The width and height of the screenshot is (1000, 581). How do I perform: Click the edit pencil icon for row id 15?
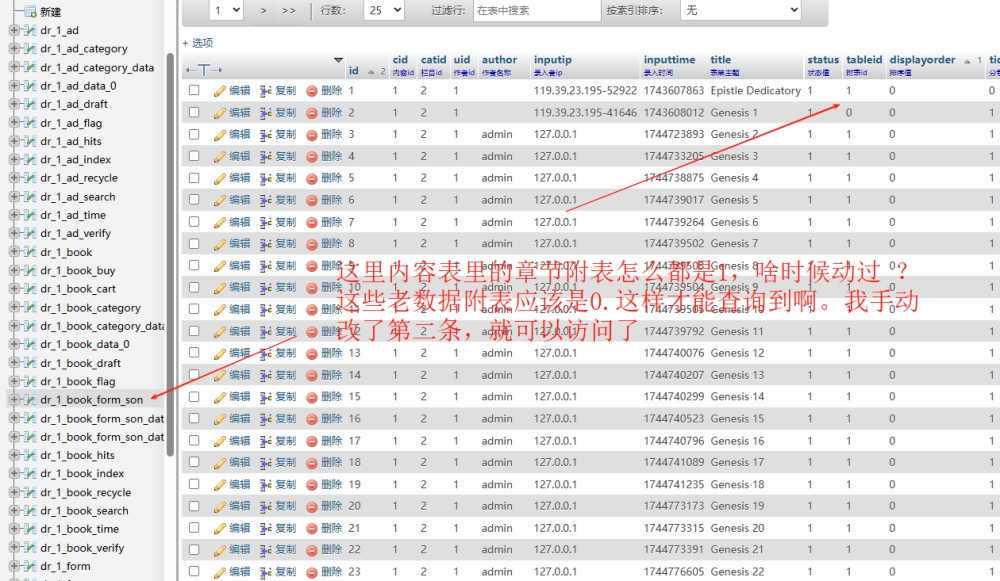[x=220, y=397]
